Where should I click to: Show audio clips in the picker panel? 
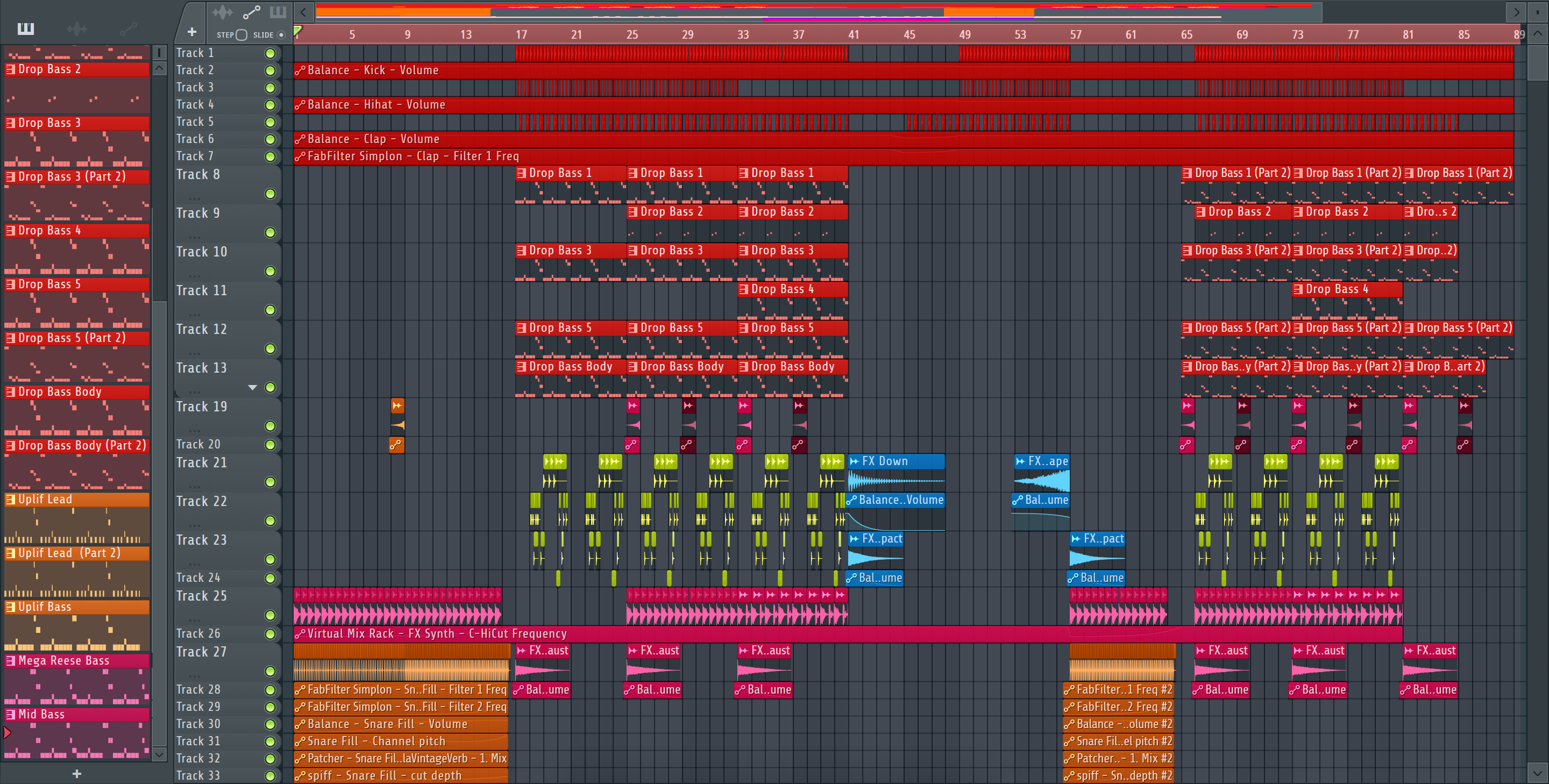click(x=76, y=28)
